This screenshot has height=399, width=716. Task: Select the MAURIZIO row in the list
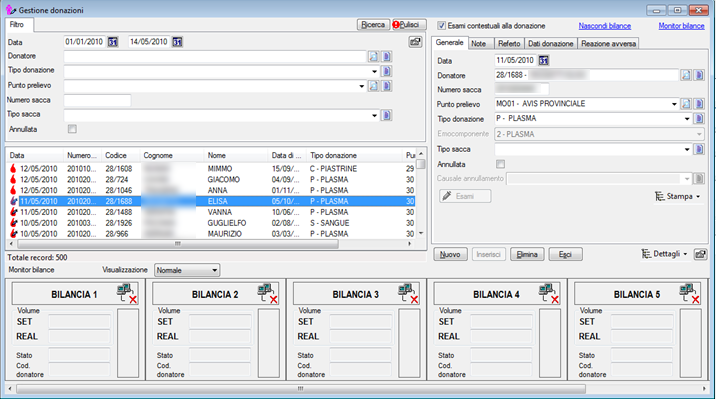click(x=212, y=234)
